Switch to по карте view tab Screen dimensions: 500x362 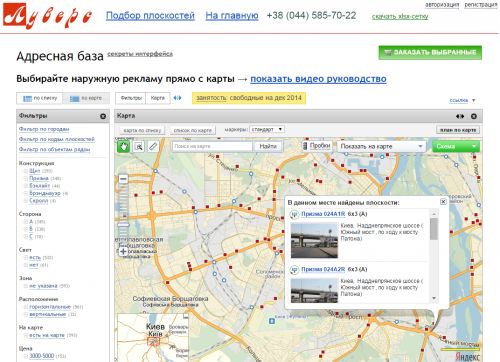[86, 98]
